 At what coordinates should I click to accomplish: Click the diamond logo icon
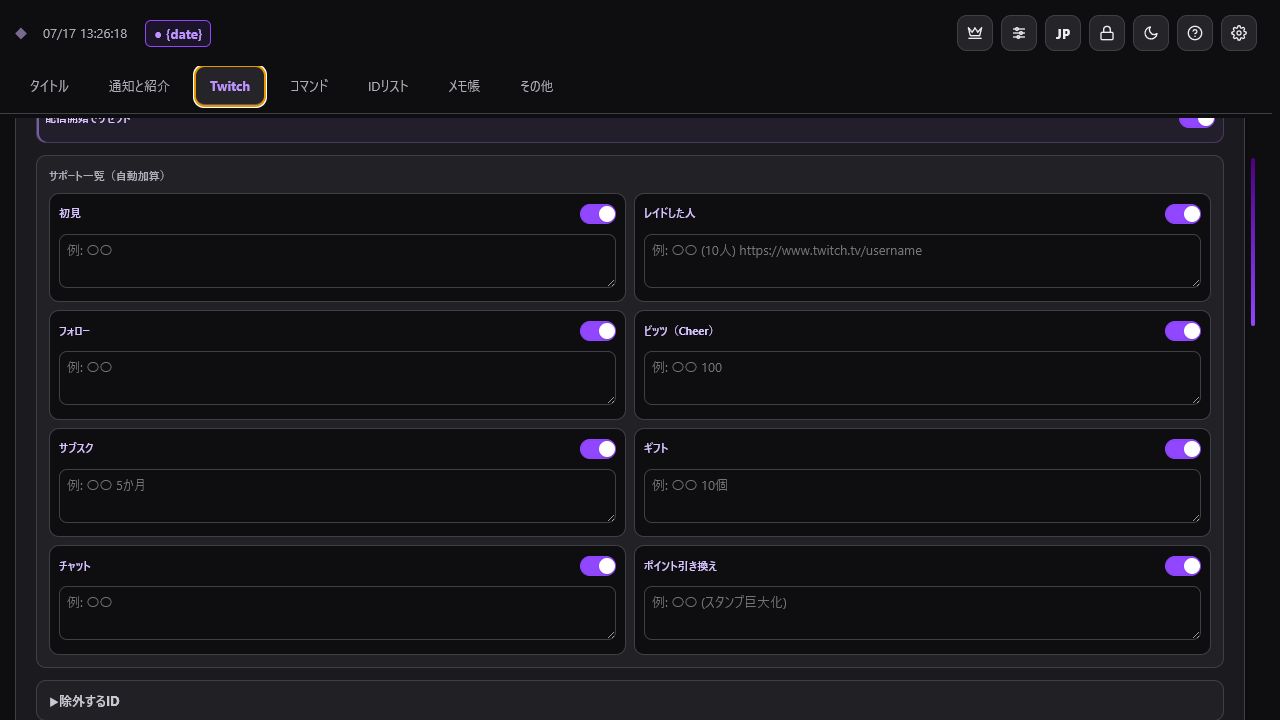click(21, 34)
